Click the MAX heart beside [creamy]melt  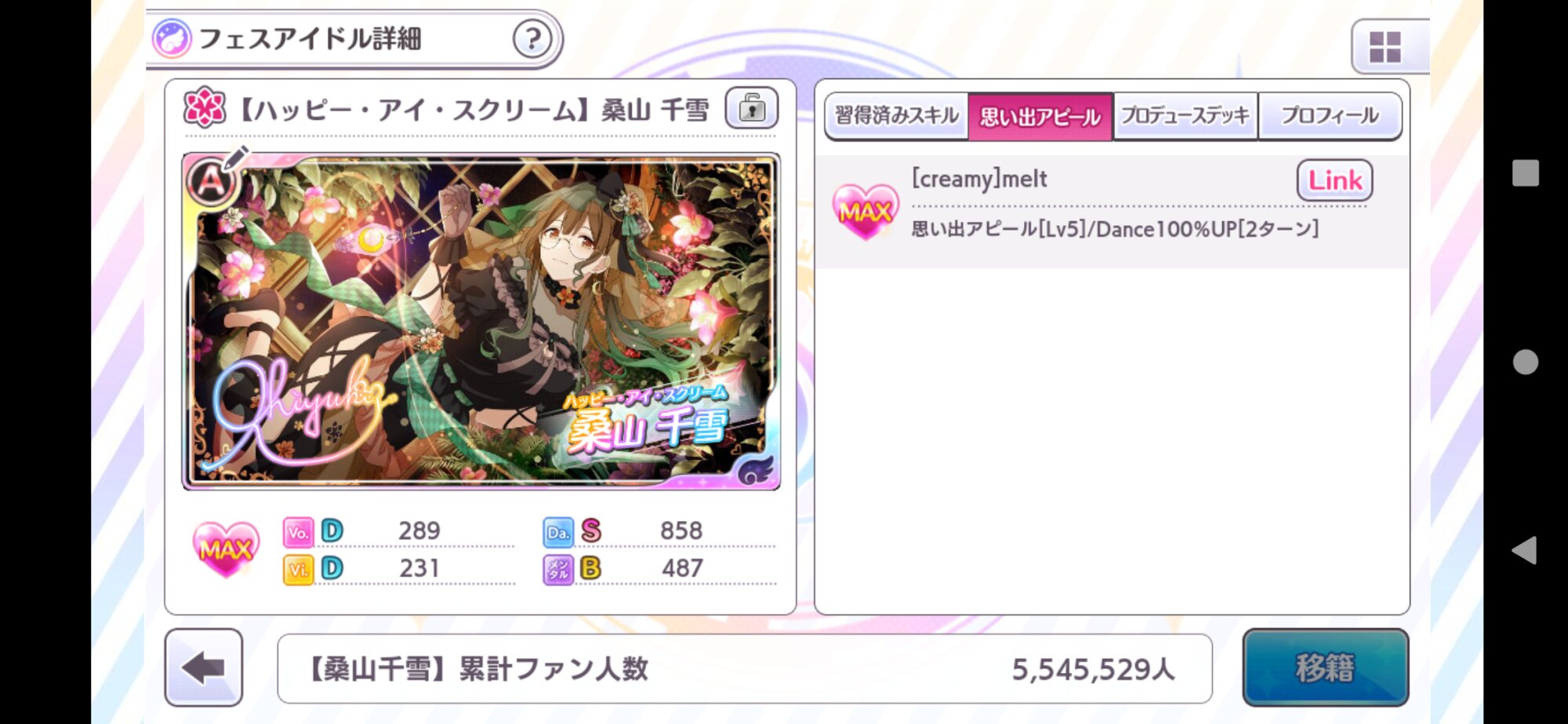[866, 210]
